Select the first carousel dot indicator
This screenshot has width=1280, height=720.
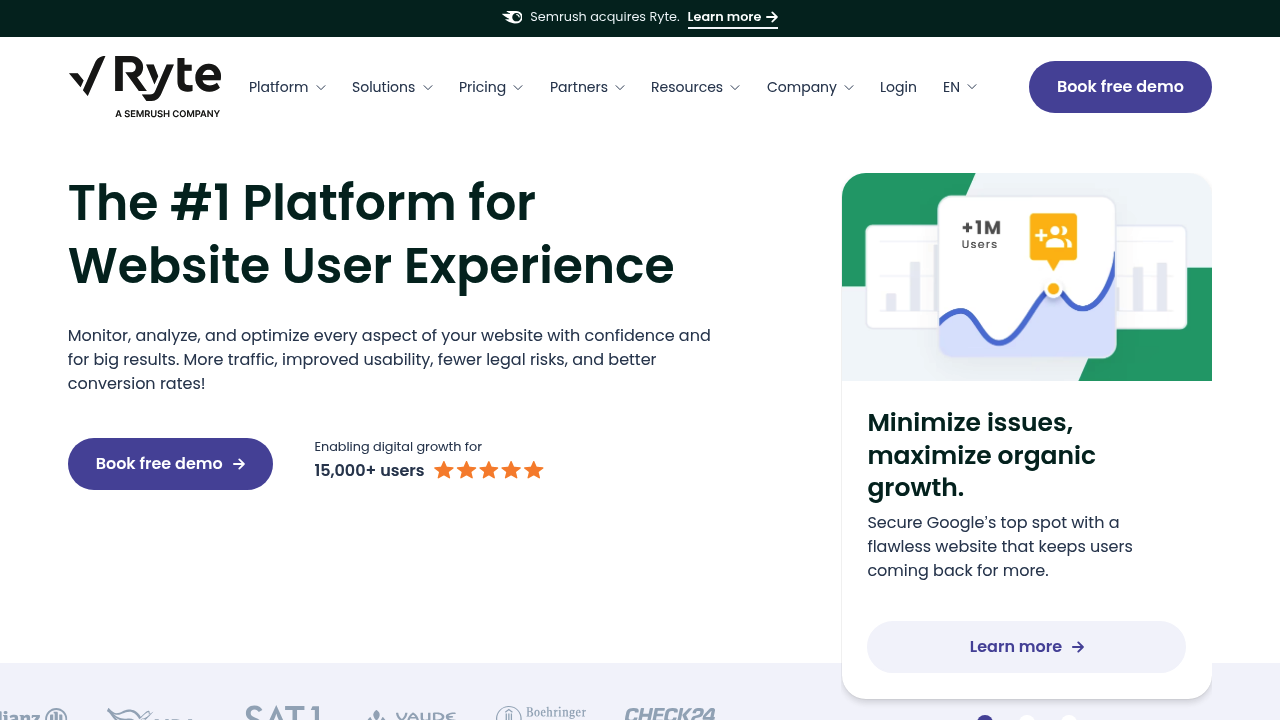coord(985,717)
